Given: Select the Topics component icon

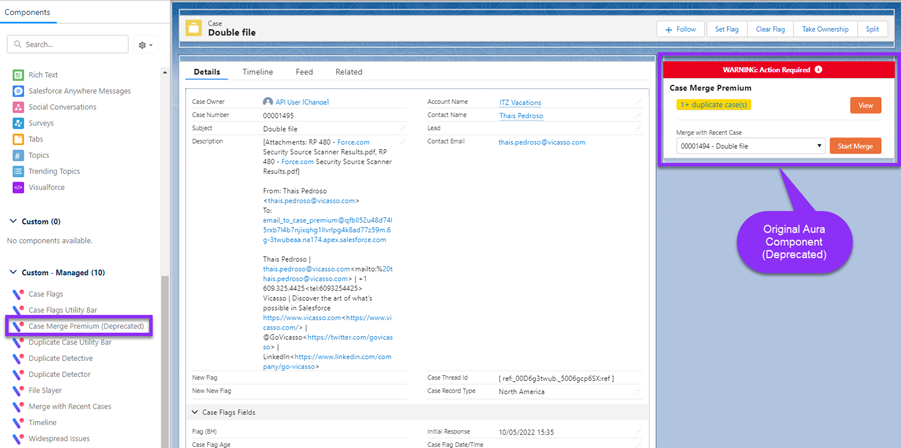Looking at the screenshot, I should point(18,155).
